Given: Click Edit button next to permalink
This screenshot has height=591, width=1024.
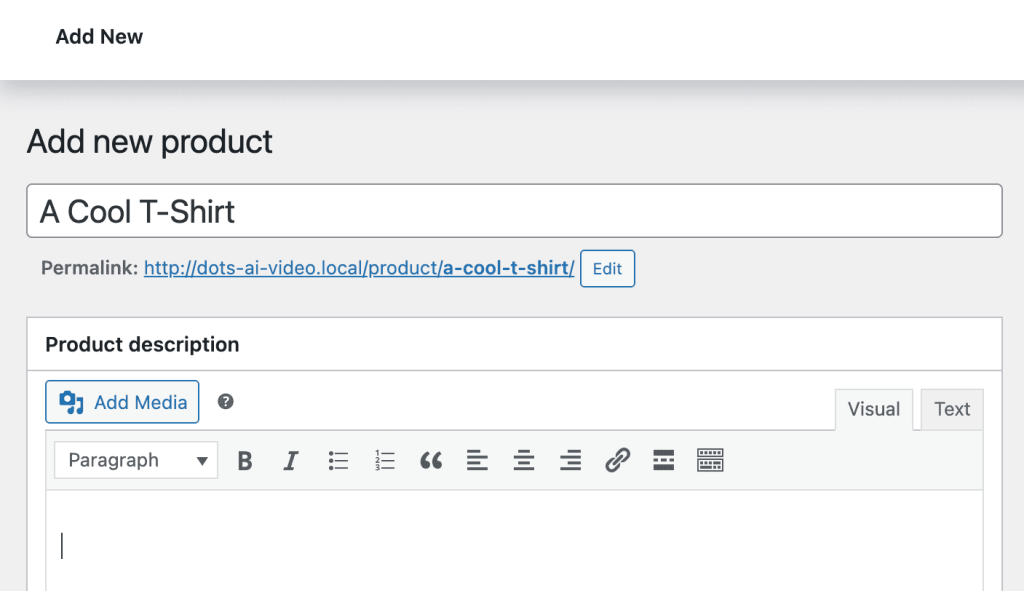Looking at the screenshot, I should click(607, 268).
